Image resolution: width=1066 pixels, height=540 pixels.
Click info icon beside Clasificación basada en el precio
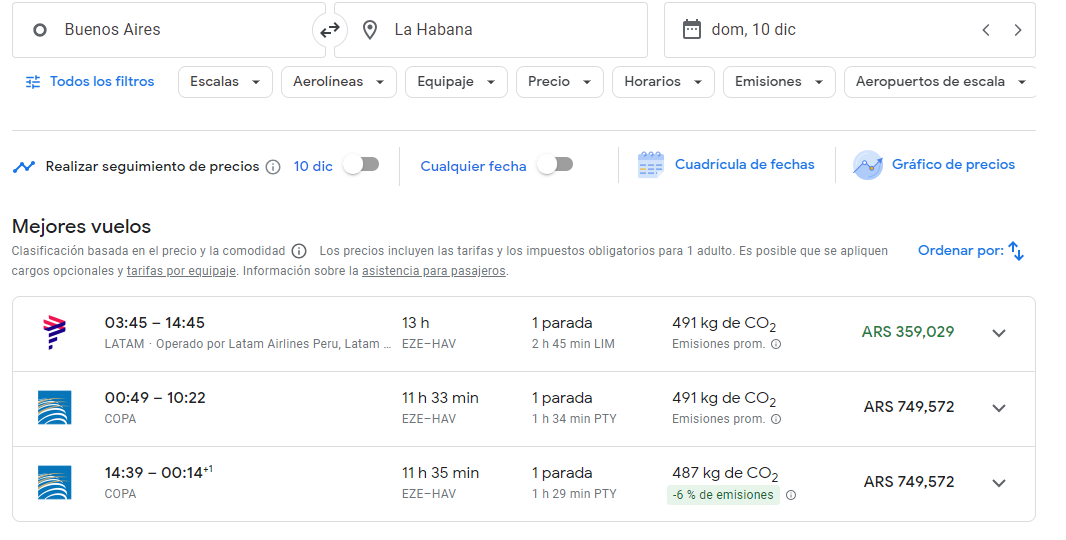click(x=298, y=251)
